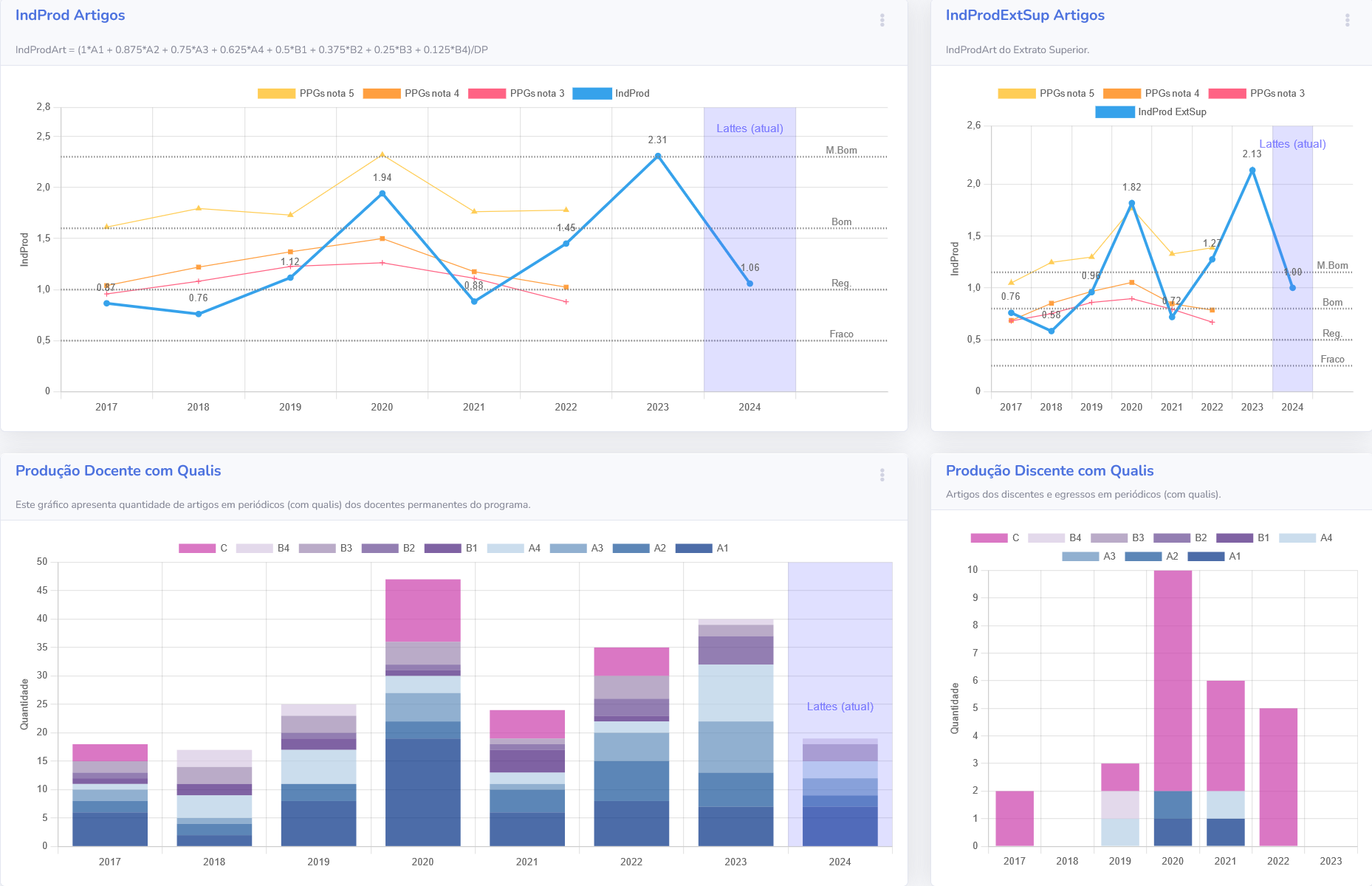Click the 1.12 IndProd data point for 2019
1372x886 pixels.
click(x=290, y=278)
